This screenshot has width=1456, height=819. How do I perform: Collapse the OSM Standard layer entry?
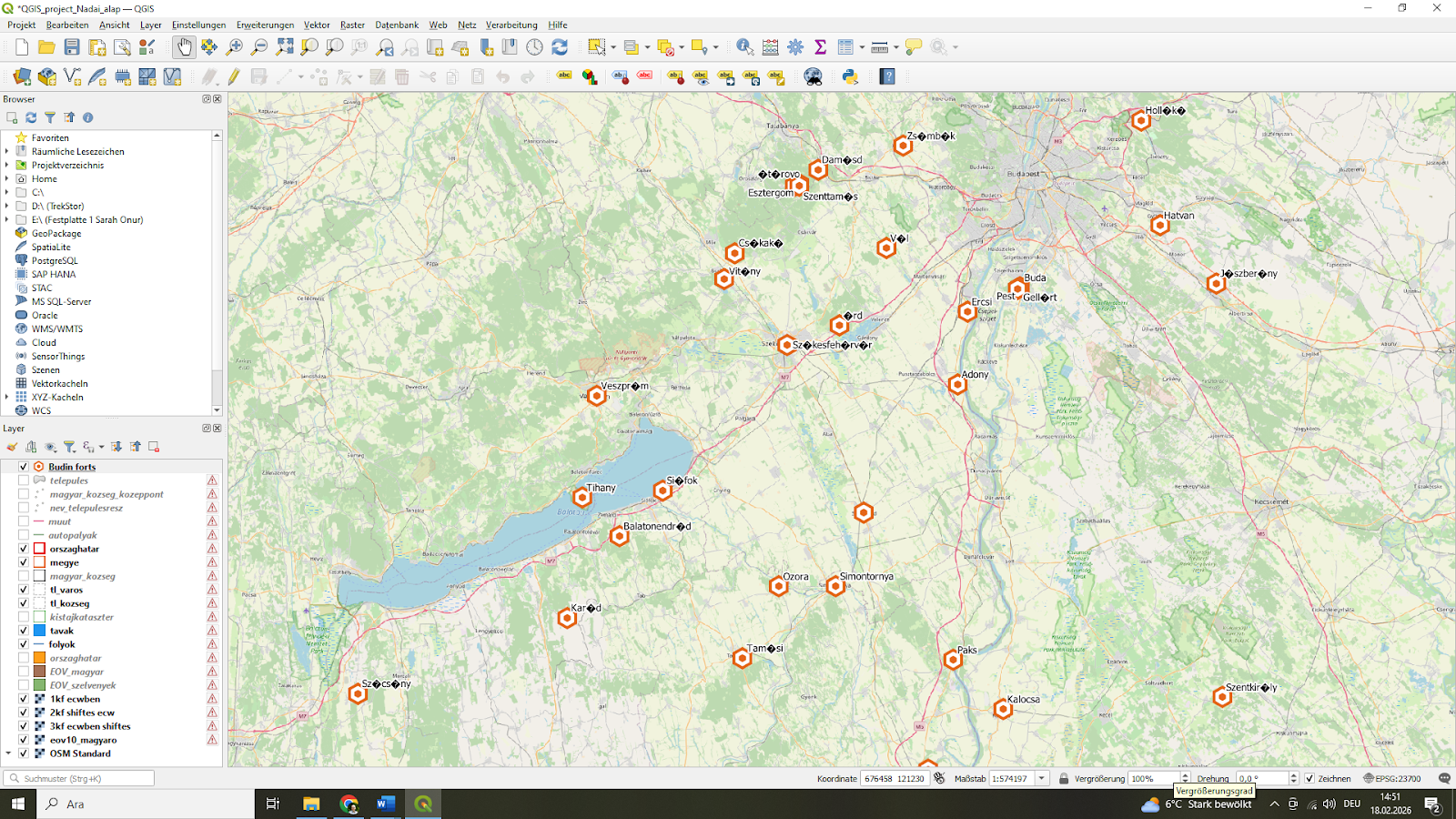point(10,753)
